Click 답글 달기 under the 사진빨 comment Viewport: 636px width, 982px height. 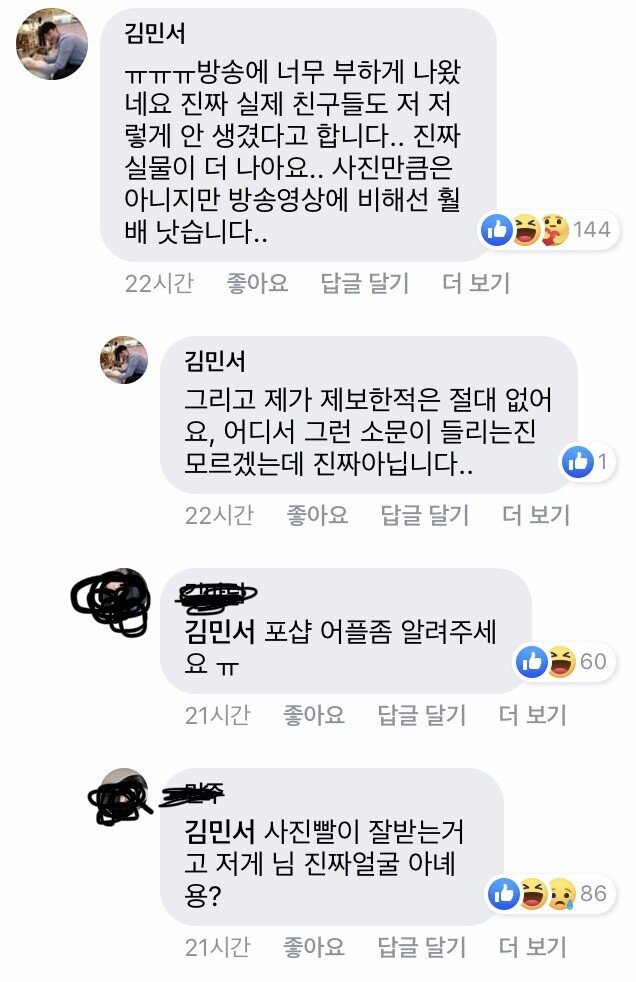pyautogui.click(x=422, y=947)
